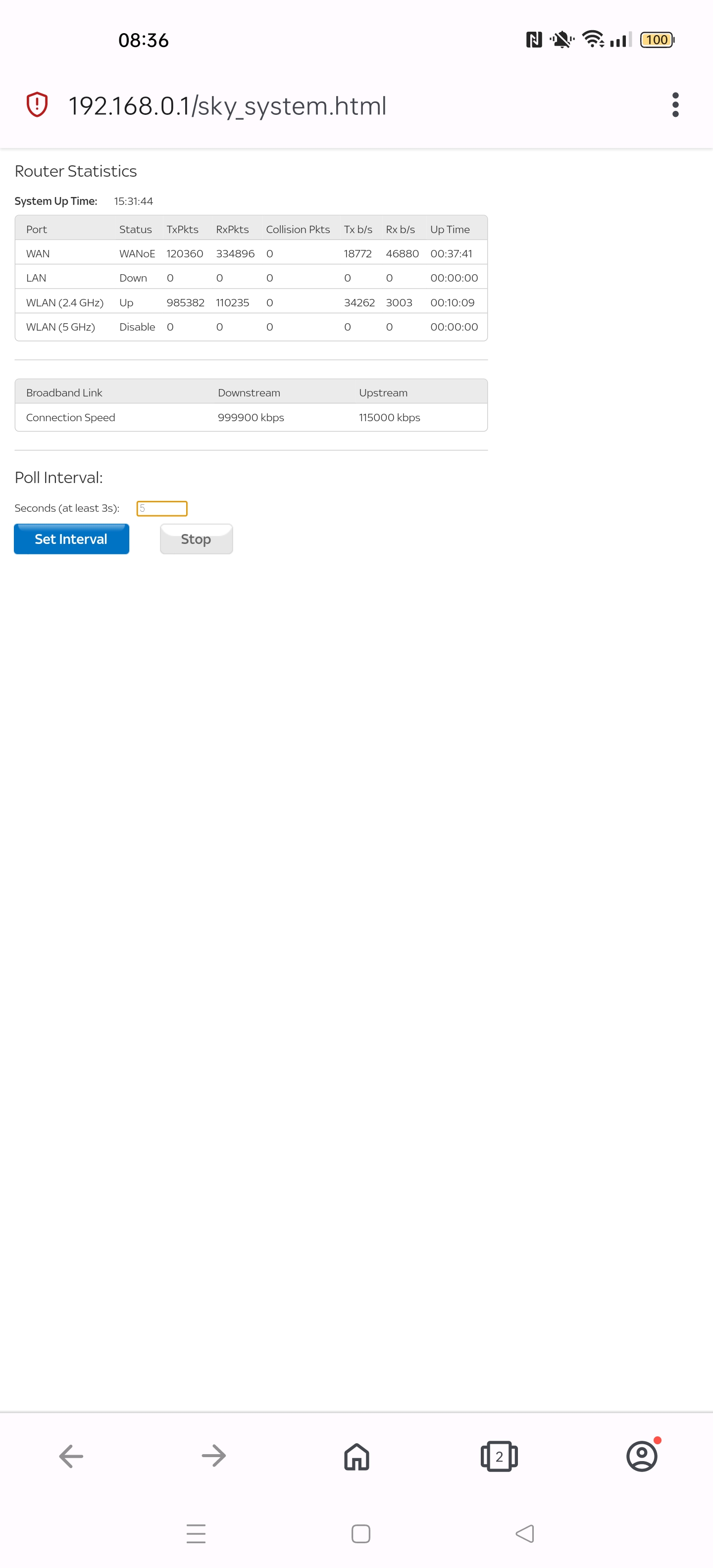Viewport: 713px width, 1568px height.
Task: Tap the NFC status bar icon
Action: pos(534,40)
